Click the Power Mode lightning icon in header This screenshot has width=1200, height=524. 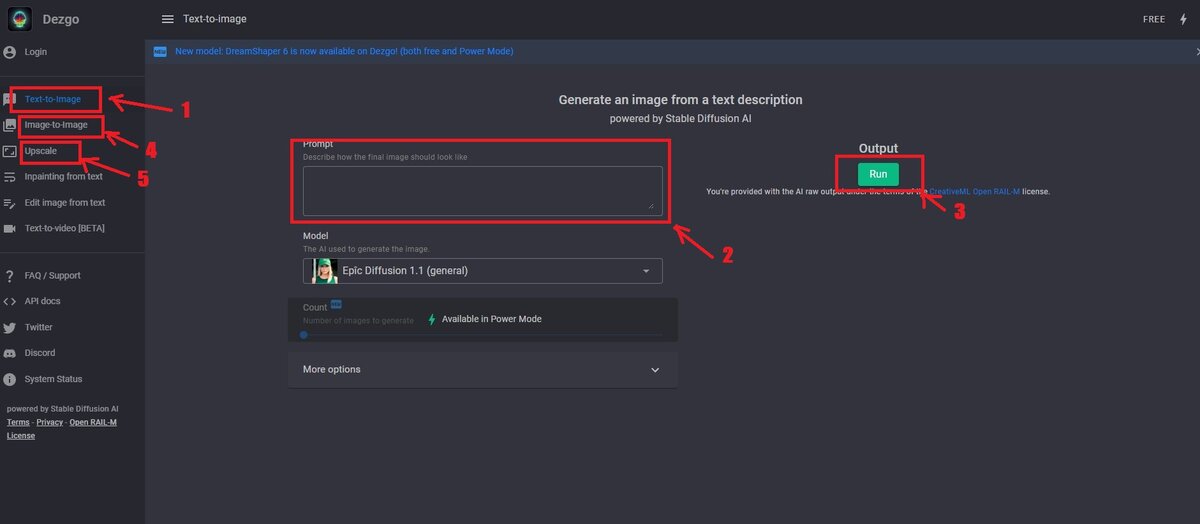coord(1184,19)
